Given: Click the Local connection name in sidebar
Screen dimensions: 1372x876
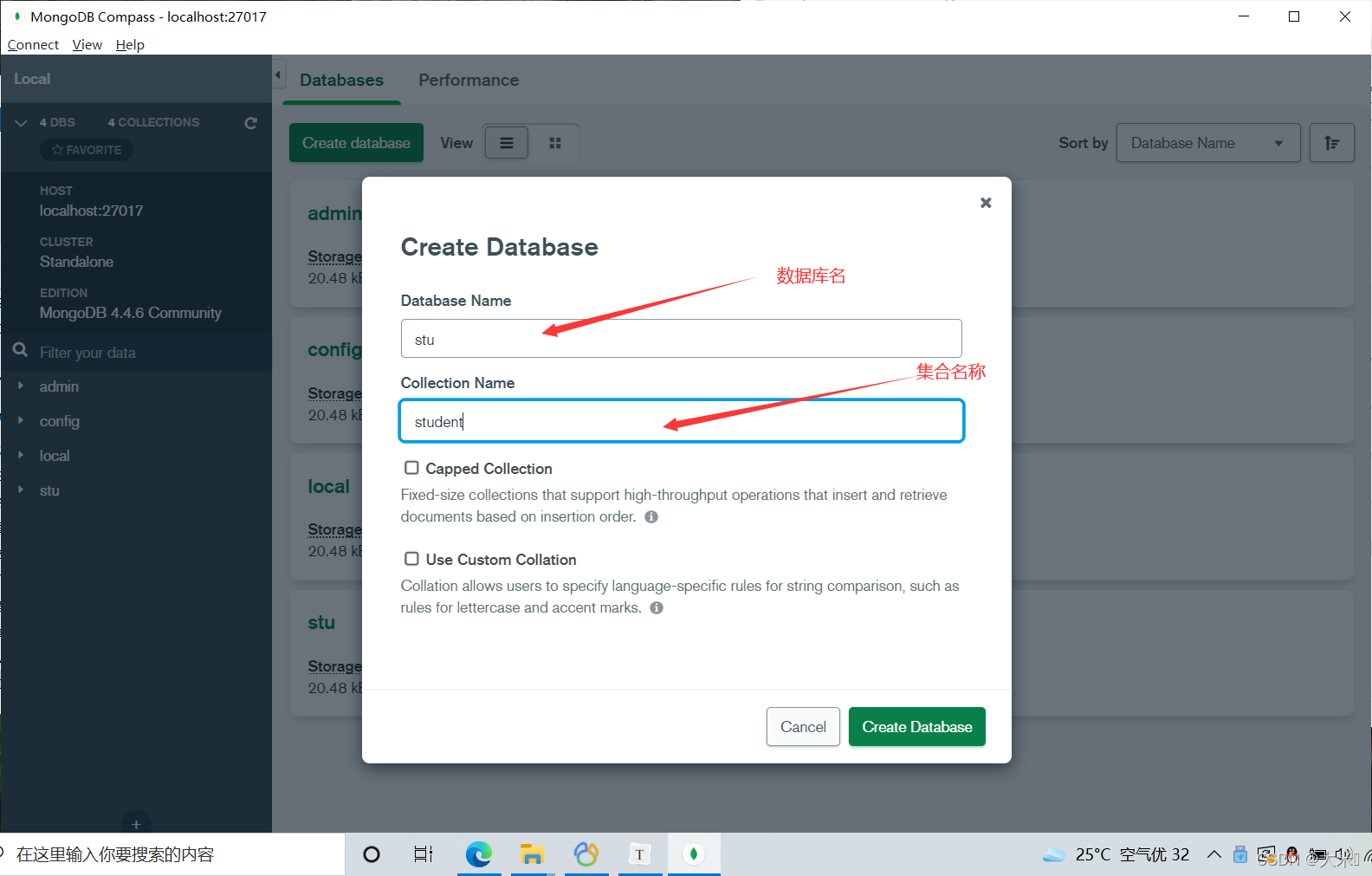Looking at the screenshot, I should pyautogui.click(x=32, y=79).
